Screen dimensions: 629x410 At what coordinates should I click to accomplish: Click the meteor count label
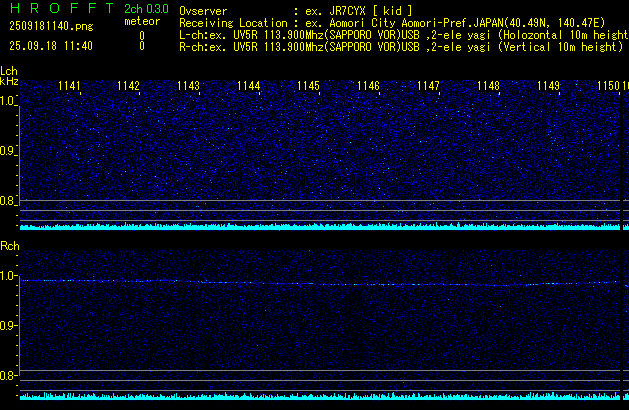(x=141, y=20)
